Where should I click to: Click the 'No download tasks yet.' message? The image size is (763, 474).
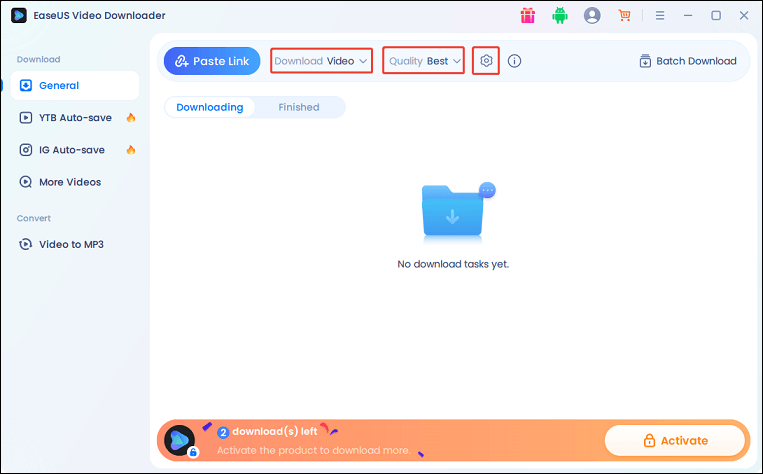point(453,264)
